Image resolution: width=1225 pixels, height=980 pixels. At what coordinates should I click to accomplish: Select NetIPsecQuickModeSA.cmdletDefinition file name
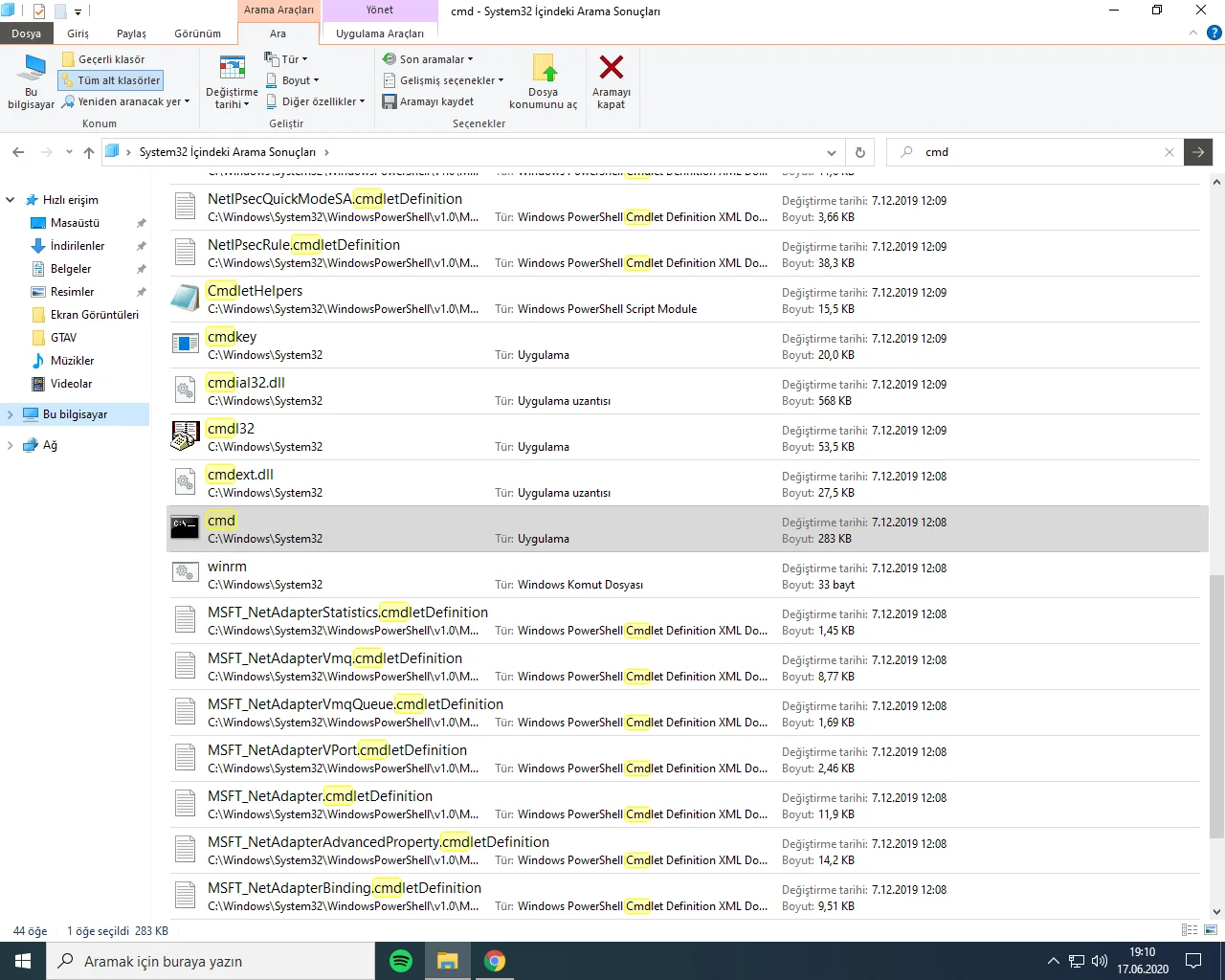click(x=335, y=199)
